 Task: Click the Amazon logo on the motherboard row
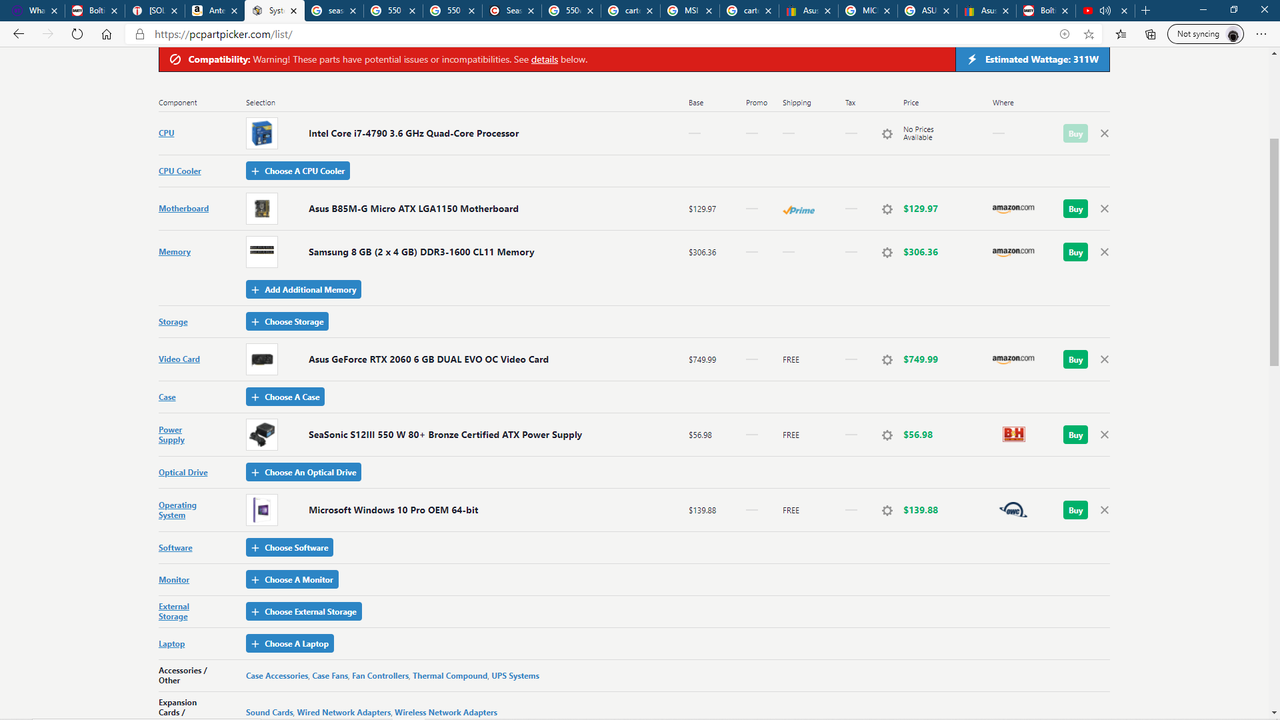[1013, 209]
